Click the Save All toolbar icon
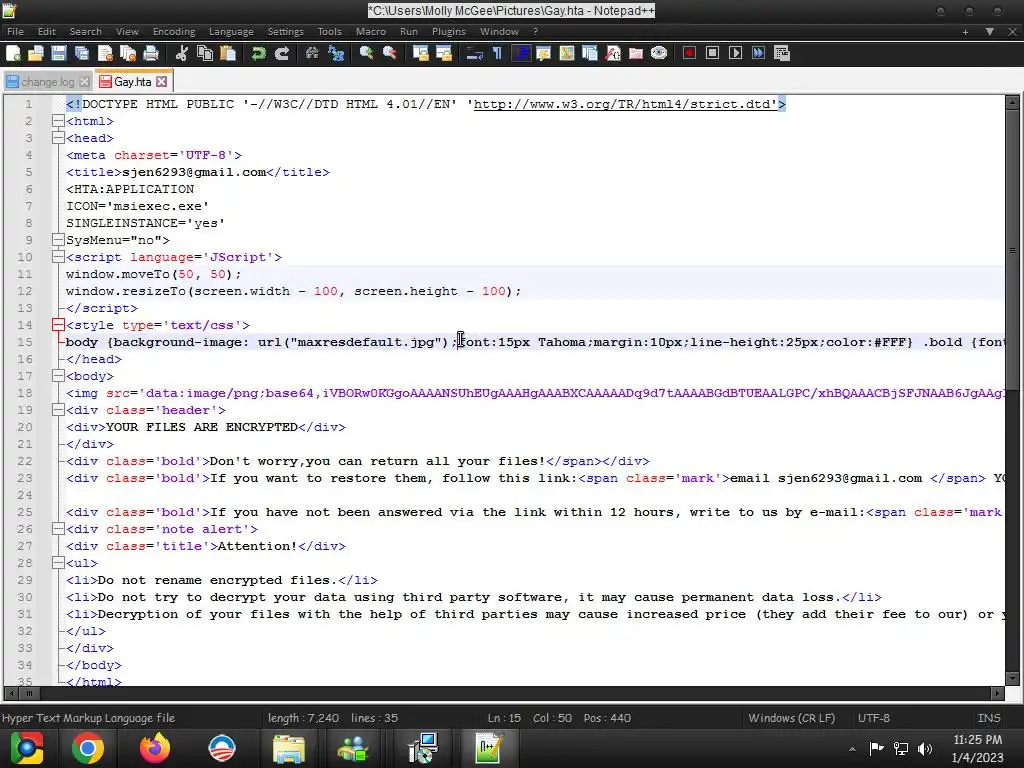 pyautogui.click(x=82, y=54)
